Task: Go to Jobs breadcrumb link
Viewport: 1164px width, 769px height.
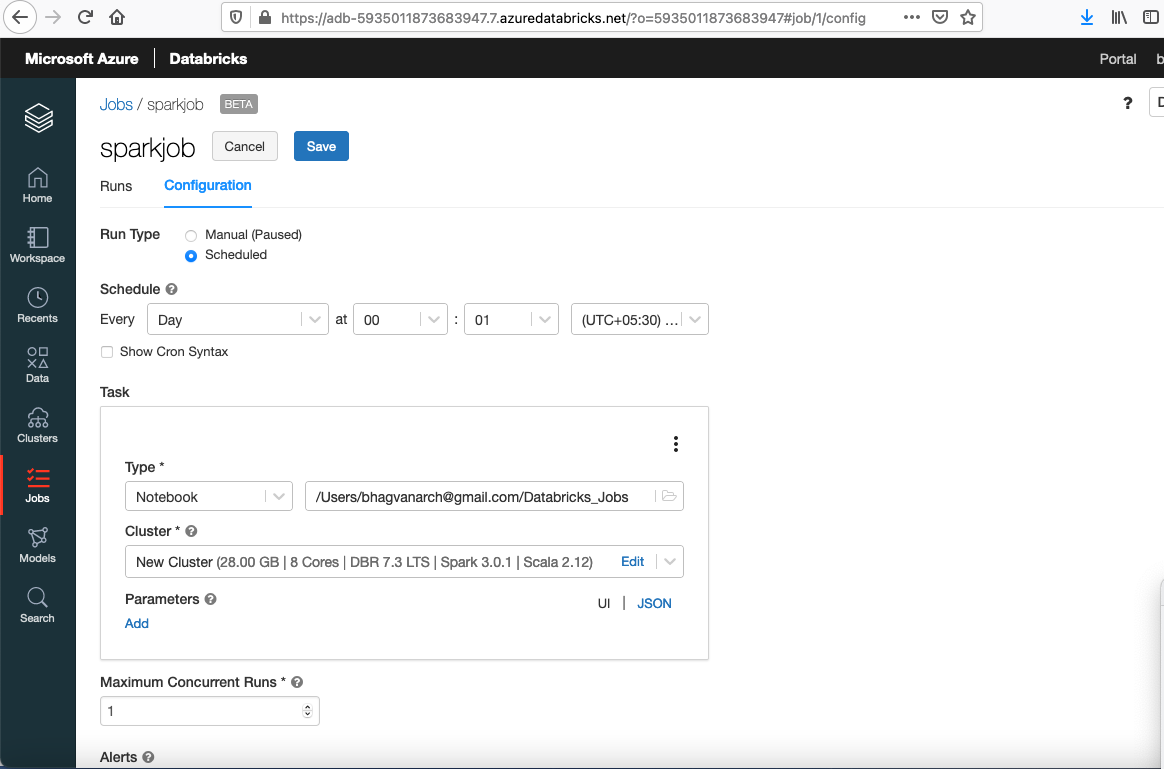Action: click(117, 104)
